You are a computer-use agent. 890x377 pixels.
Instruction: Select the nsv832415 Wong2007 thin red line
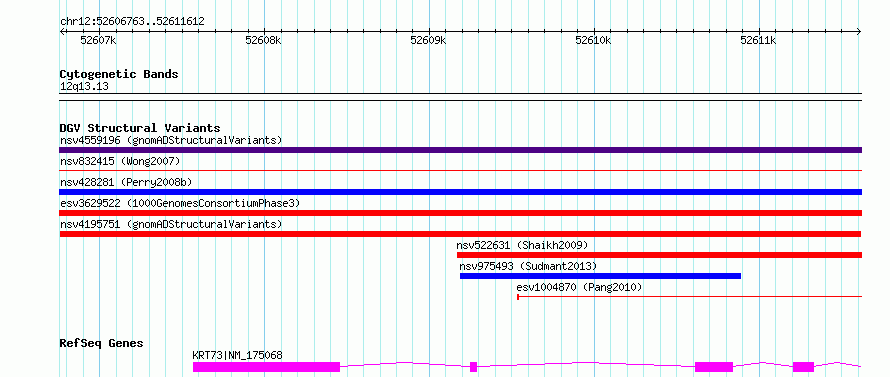460,170
